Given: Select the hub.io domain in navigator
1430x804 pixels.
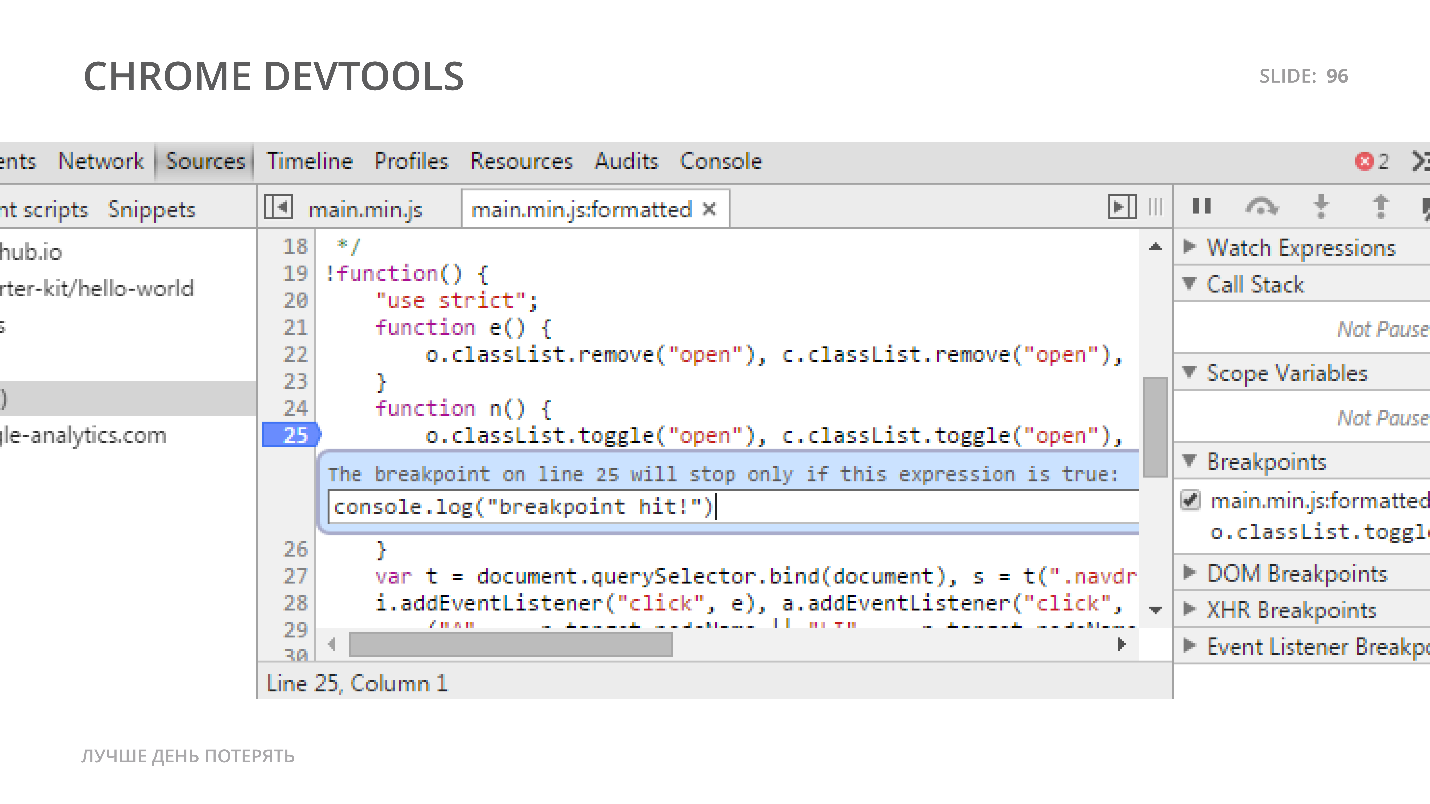Looking at the screenshot, I should (31, 252).
